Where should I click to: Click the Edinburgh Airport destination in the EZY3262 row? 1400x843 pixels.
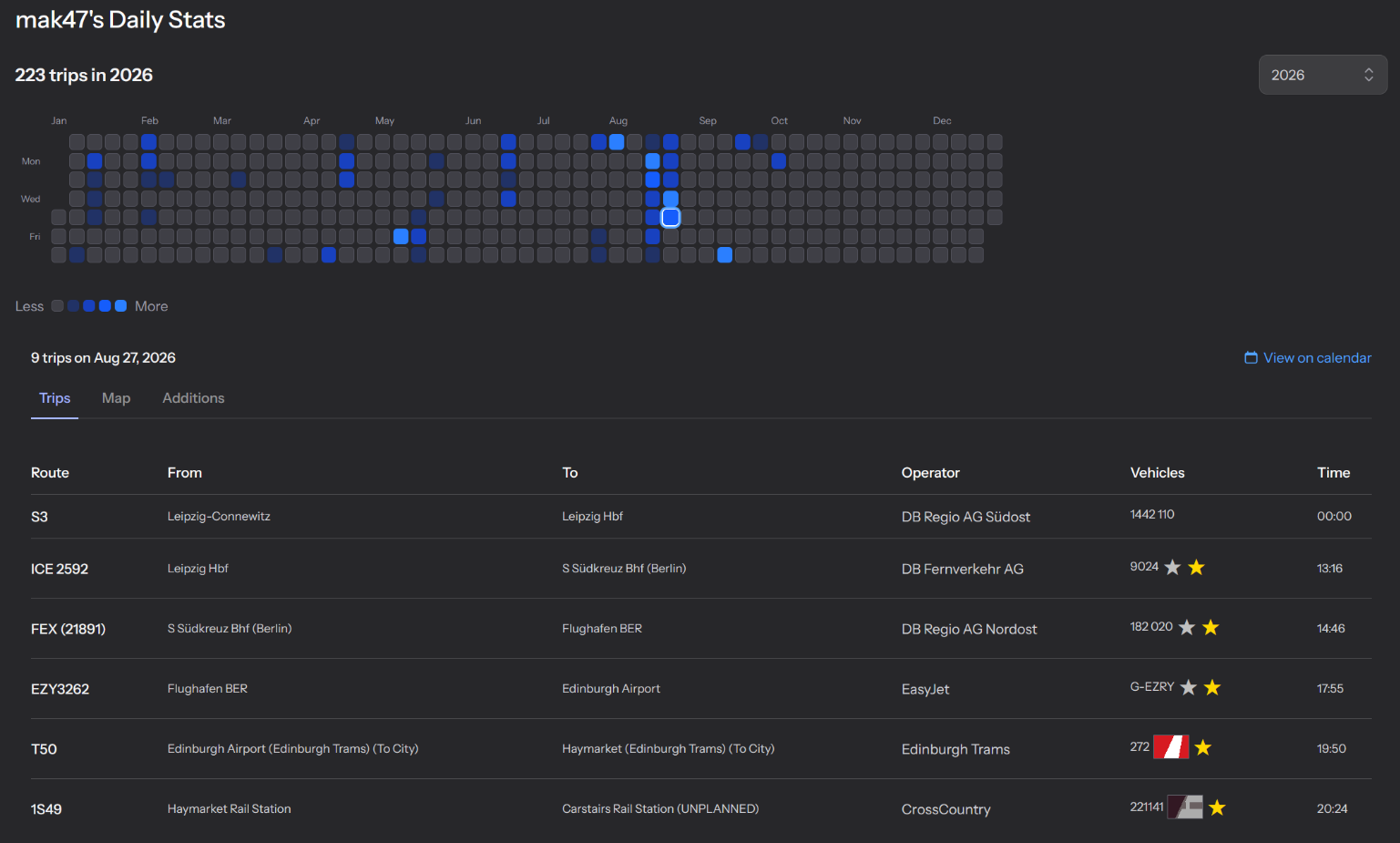point(611,689)
